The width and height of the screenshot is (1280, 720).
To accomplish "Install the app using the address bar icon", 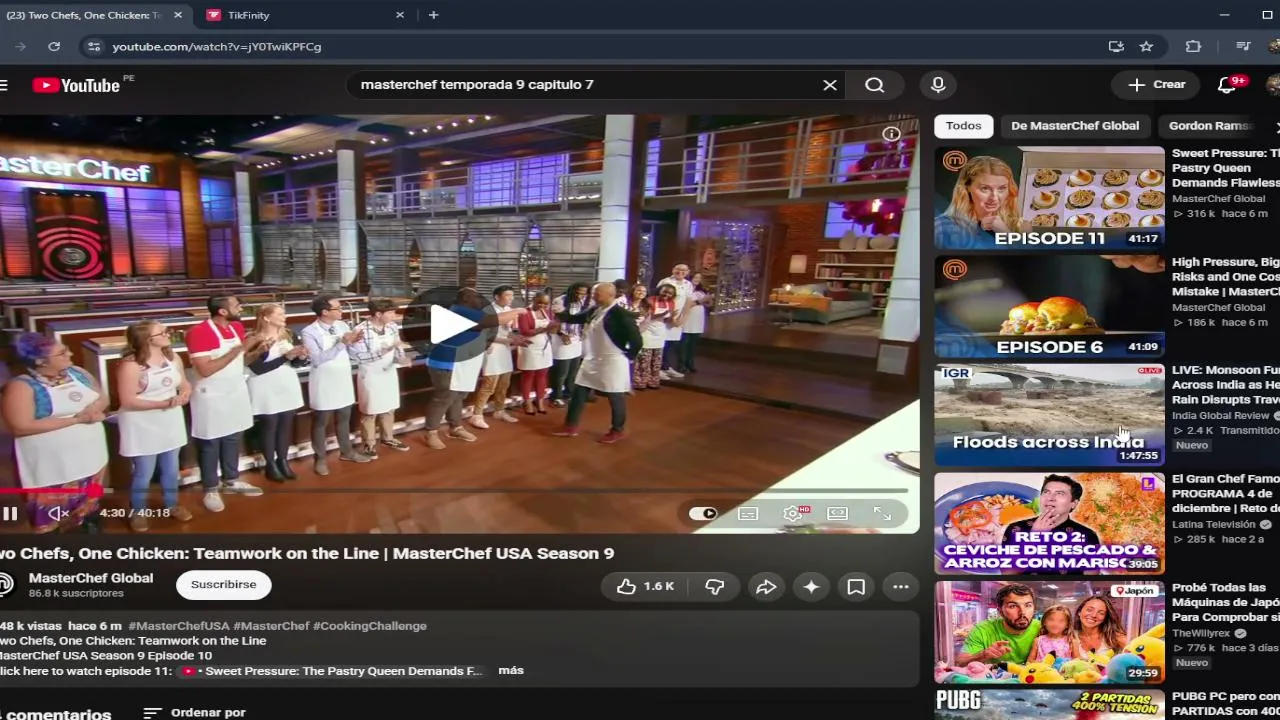I will pos(1116,47).
